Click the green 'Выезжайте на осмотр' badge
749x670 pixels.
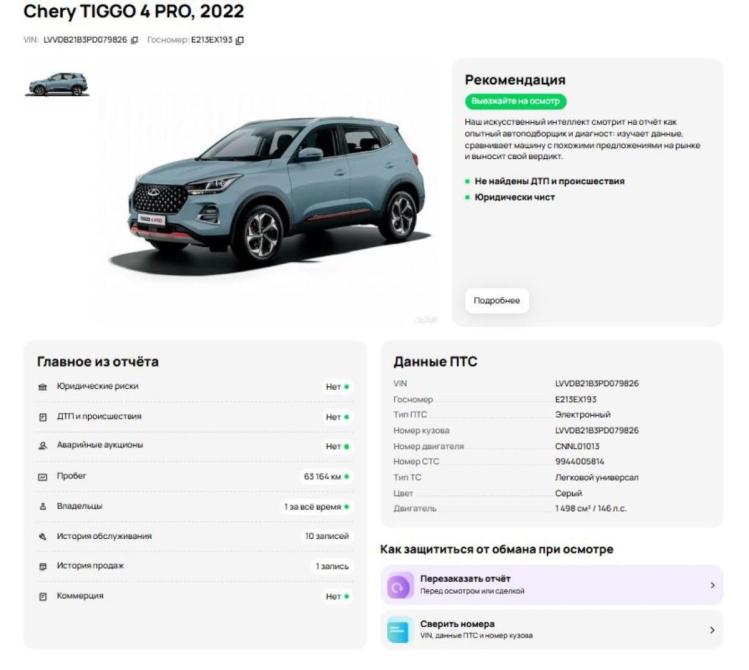coord(515,101)
